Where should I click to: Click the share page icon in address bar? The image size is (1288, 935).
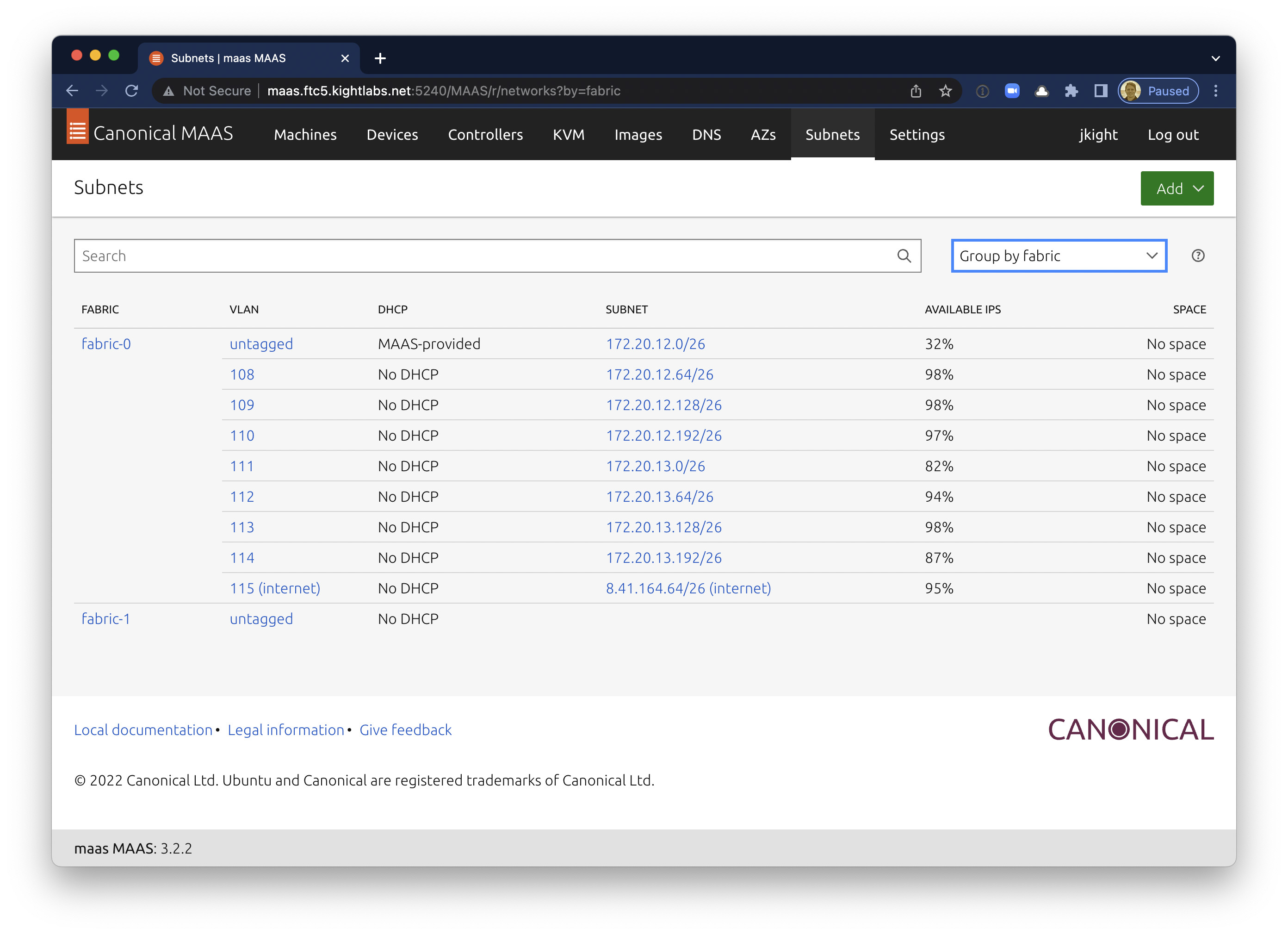916,91
